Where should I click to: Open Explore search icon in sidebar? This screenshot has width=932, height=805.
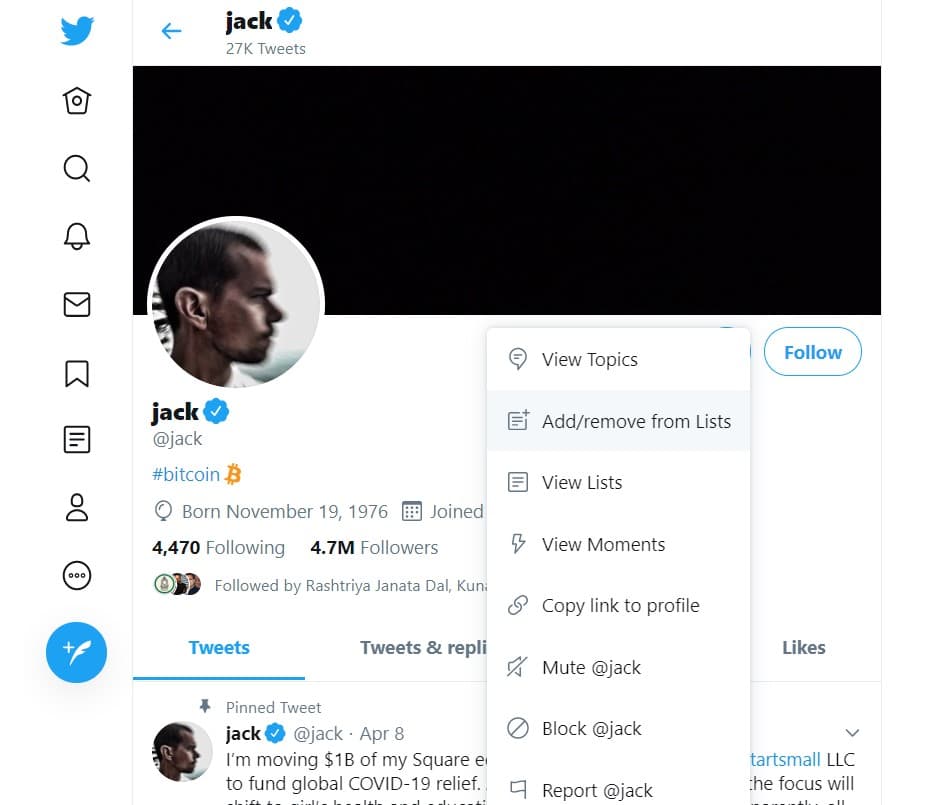(77, 168)
